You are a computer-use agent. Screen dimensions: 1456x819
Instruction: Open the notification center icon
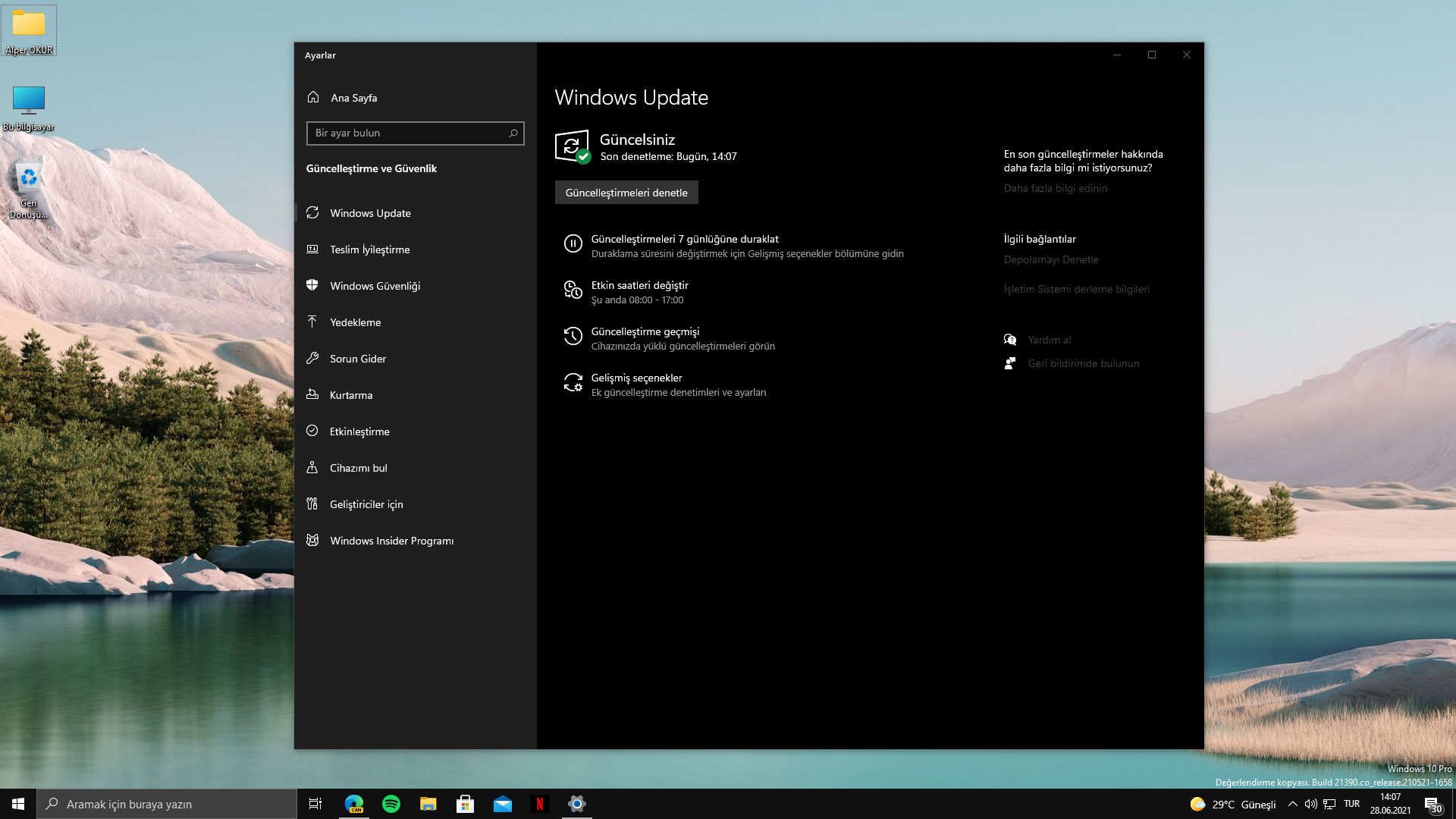1432,805
